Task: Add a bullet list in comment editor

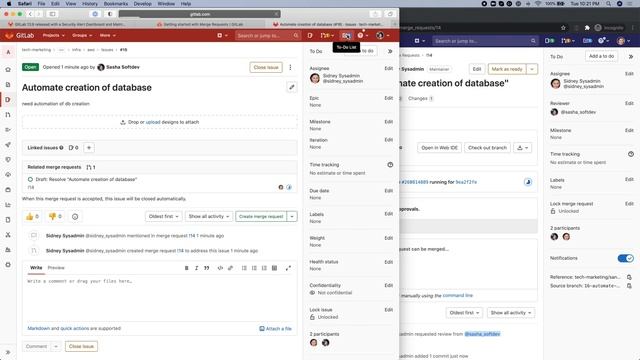Action: (244, 268)
